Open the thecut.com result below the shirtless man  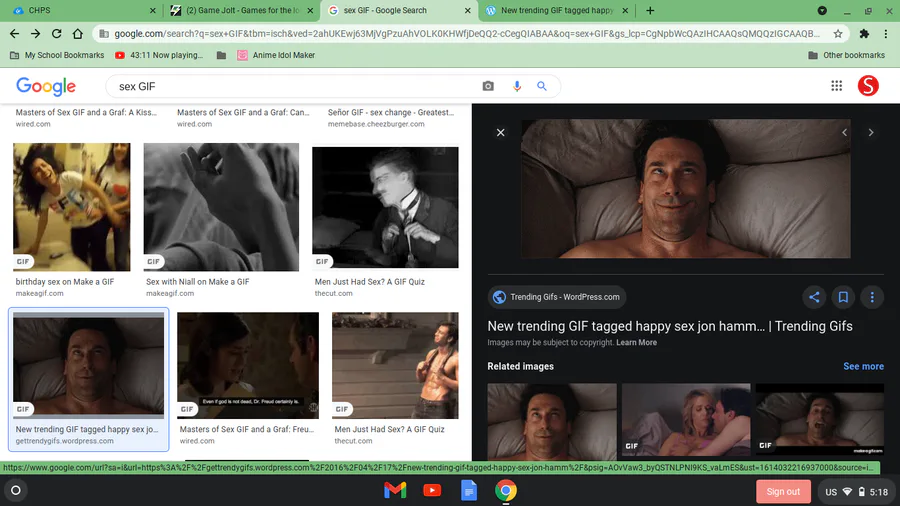390,435
